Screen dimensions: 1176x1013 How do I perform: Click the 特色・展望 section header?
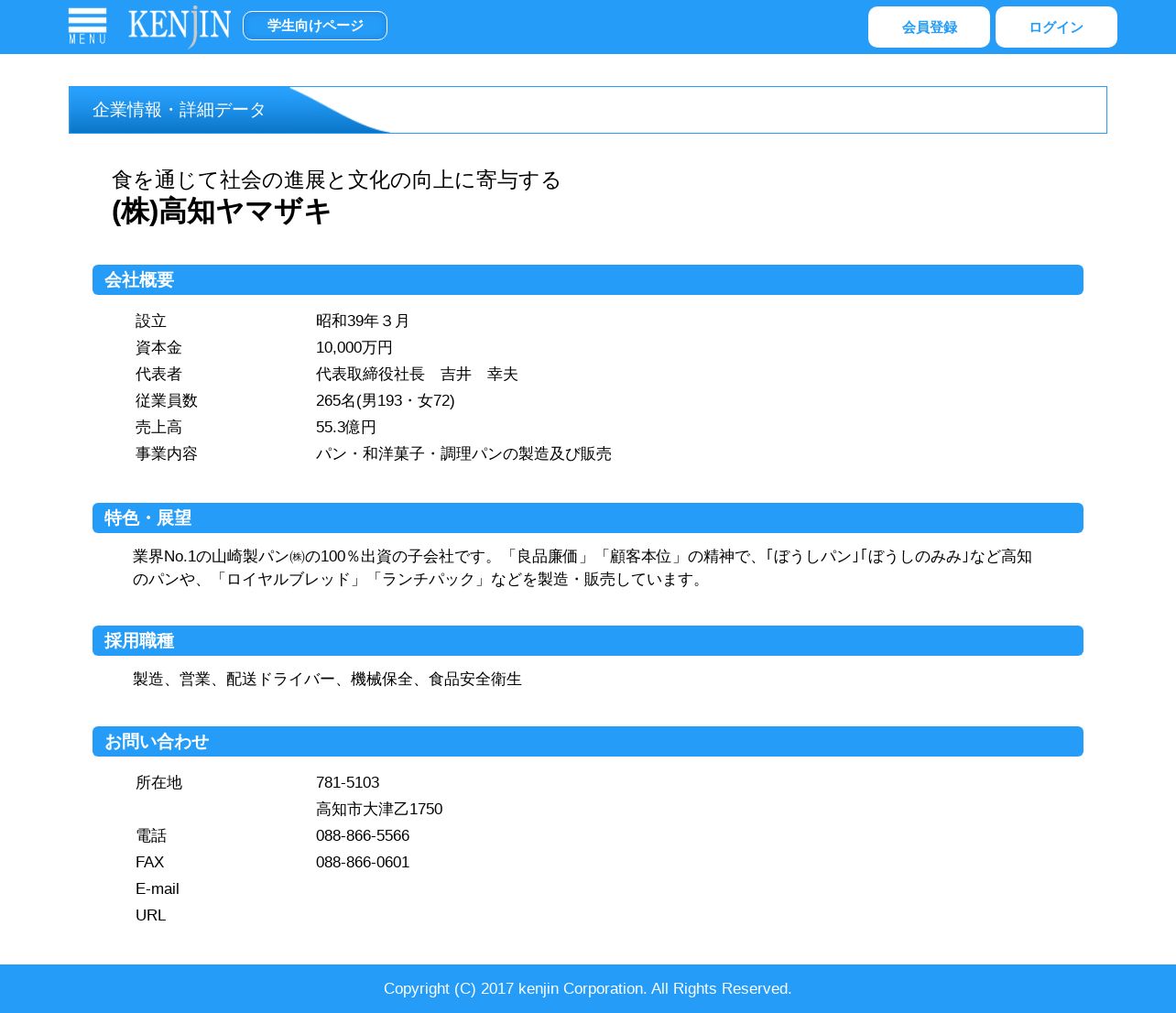tap(588, 518)
